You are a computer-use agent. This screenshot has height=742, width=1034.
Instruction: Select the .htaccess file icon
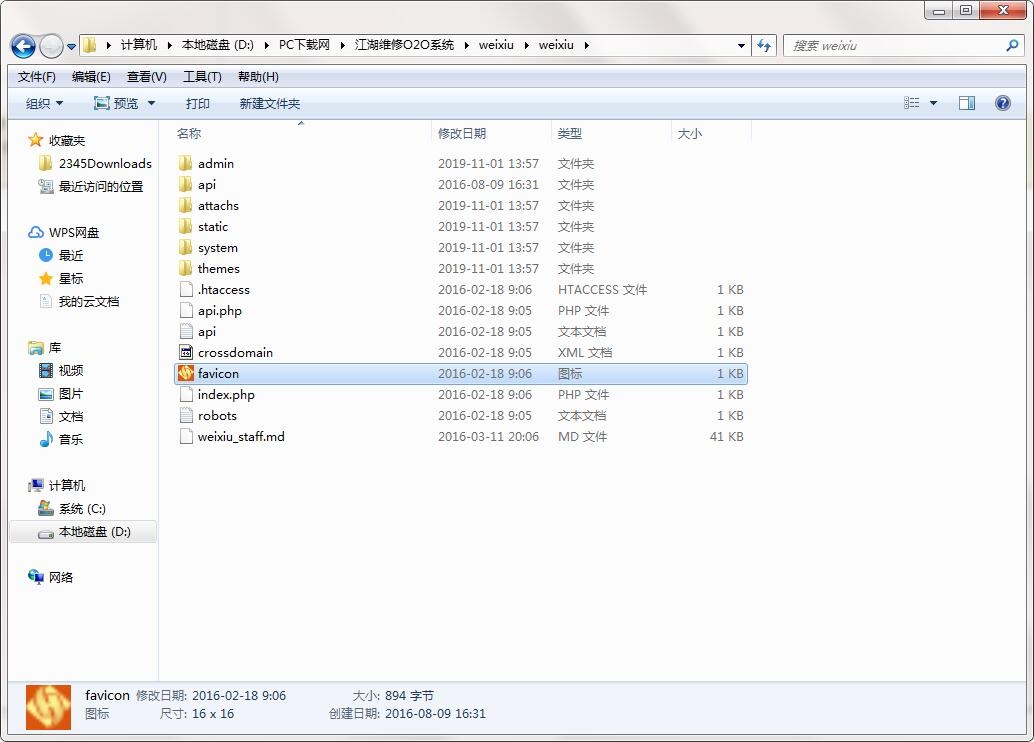(x=186, y=289)
